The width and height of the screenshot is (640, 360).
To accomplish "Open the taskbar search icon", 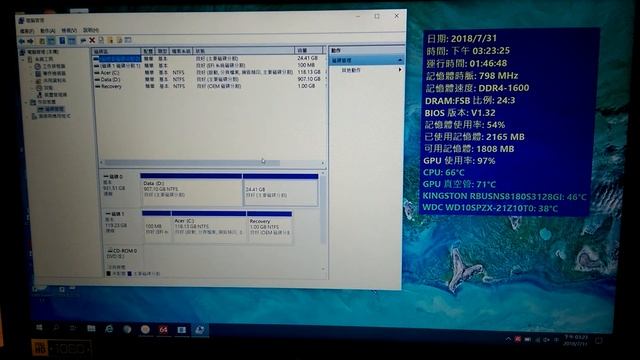I will (x=56, y=328).
